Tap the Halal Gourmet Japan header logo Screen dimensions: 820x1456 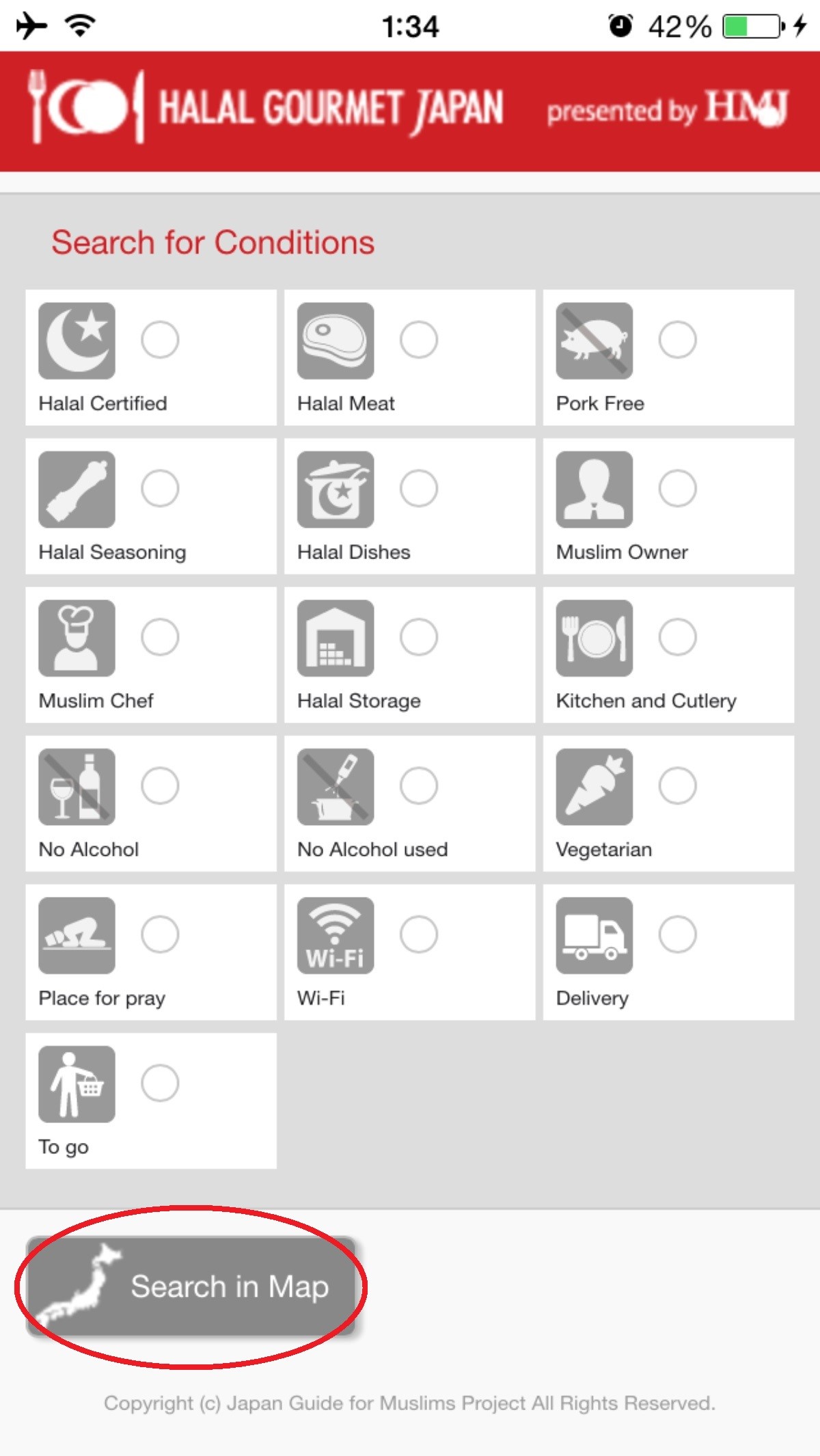(x=266, y=108)
